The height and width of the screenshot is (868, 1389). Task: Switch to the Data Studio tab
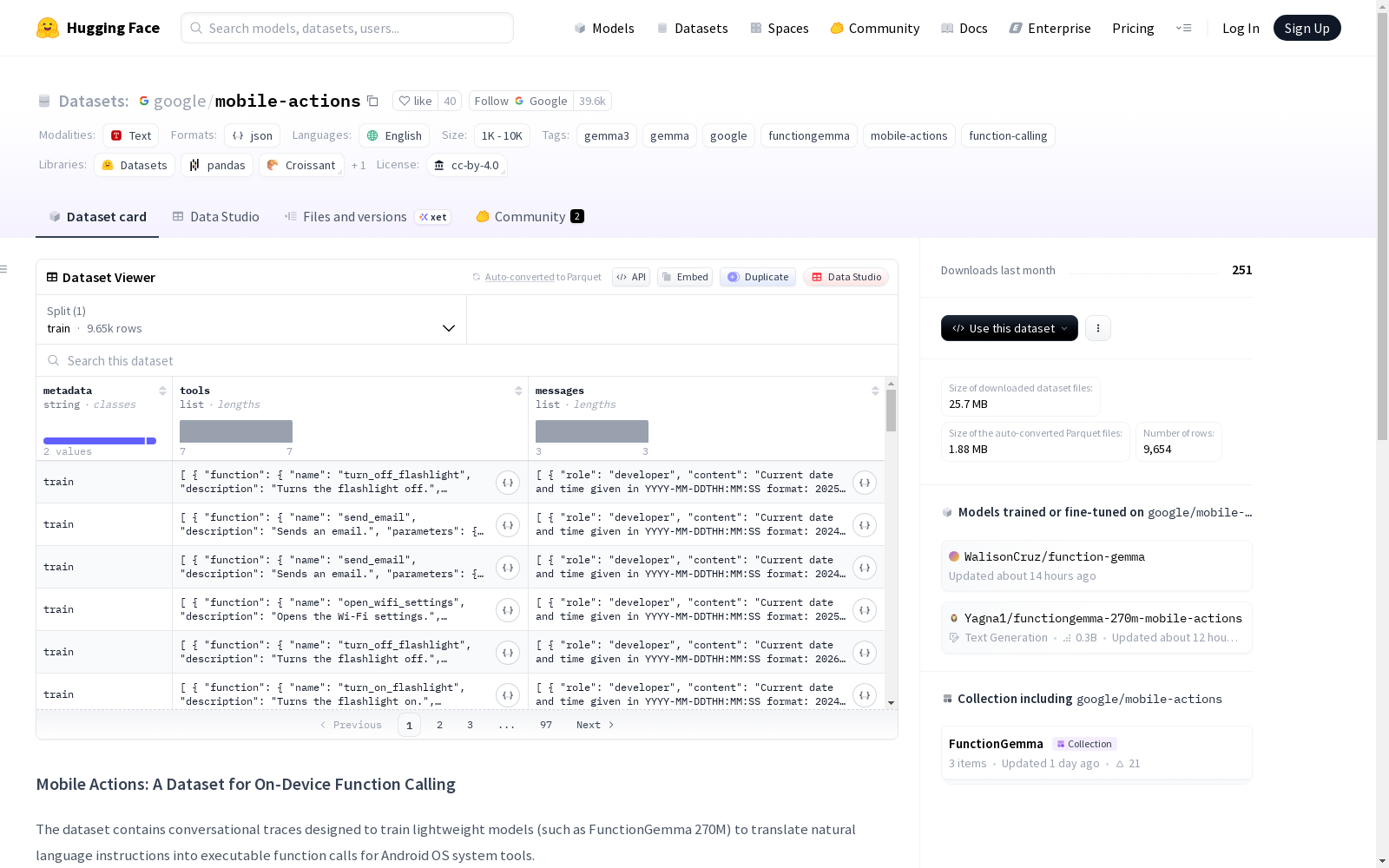point(216,217)
